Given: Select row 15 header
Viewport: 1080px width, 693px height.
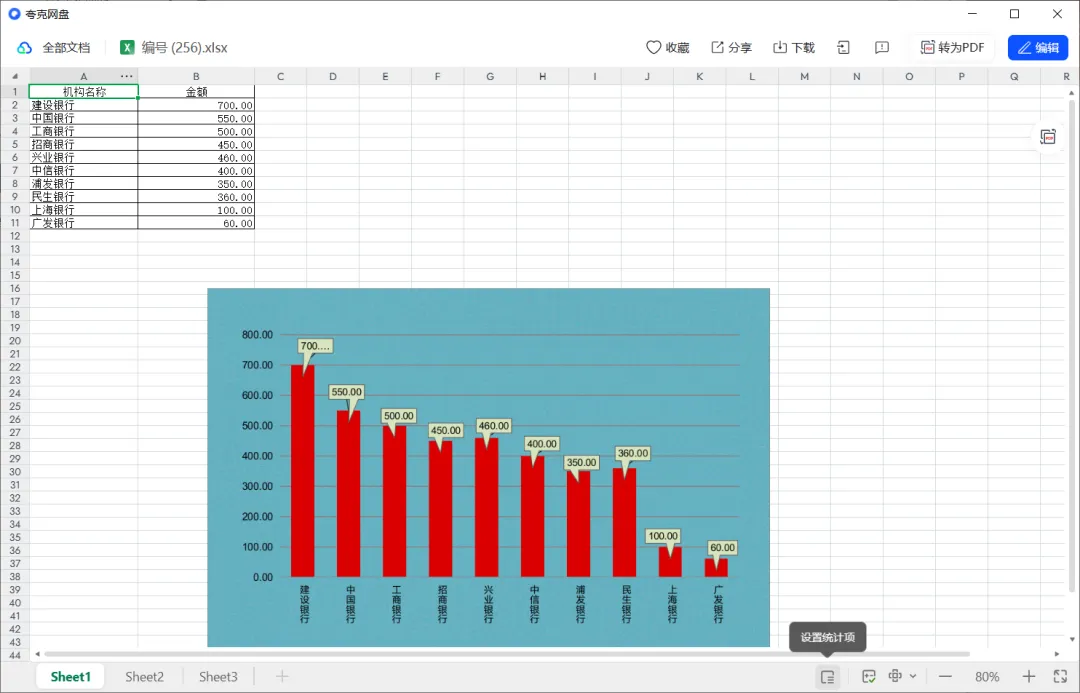Looking at the screenshot, I should click(14, 276).
